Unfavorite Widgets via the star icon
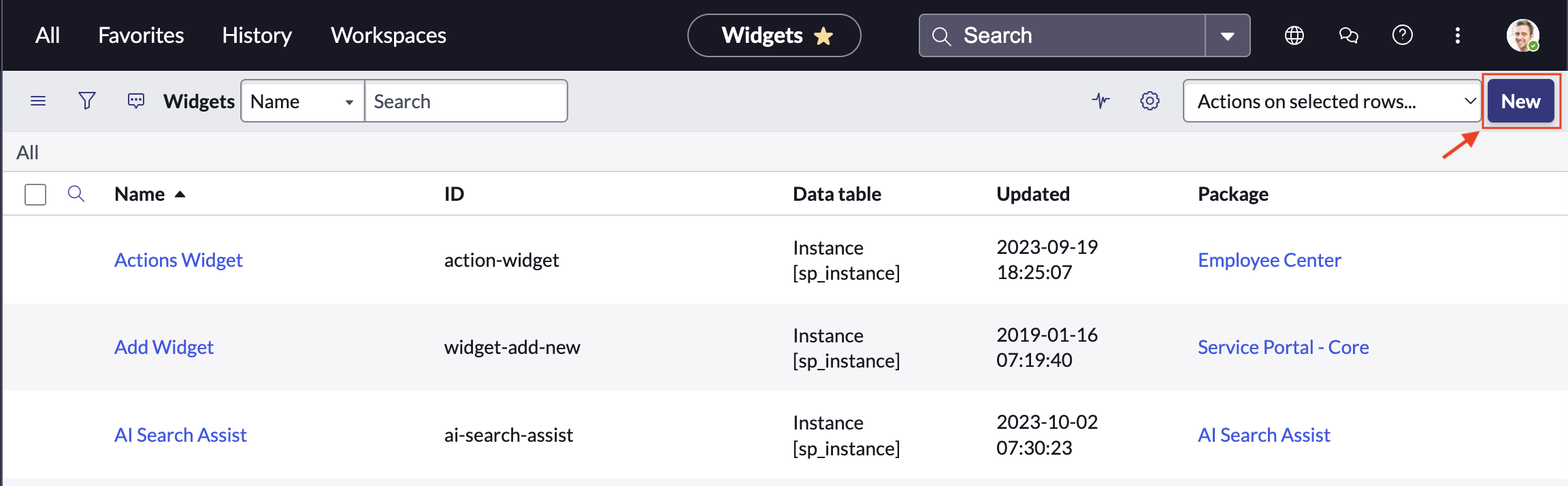The height and width of the screenshot is (486, 1568). point(823,35)
